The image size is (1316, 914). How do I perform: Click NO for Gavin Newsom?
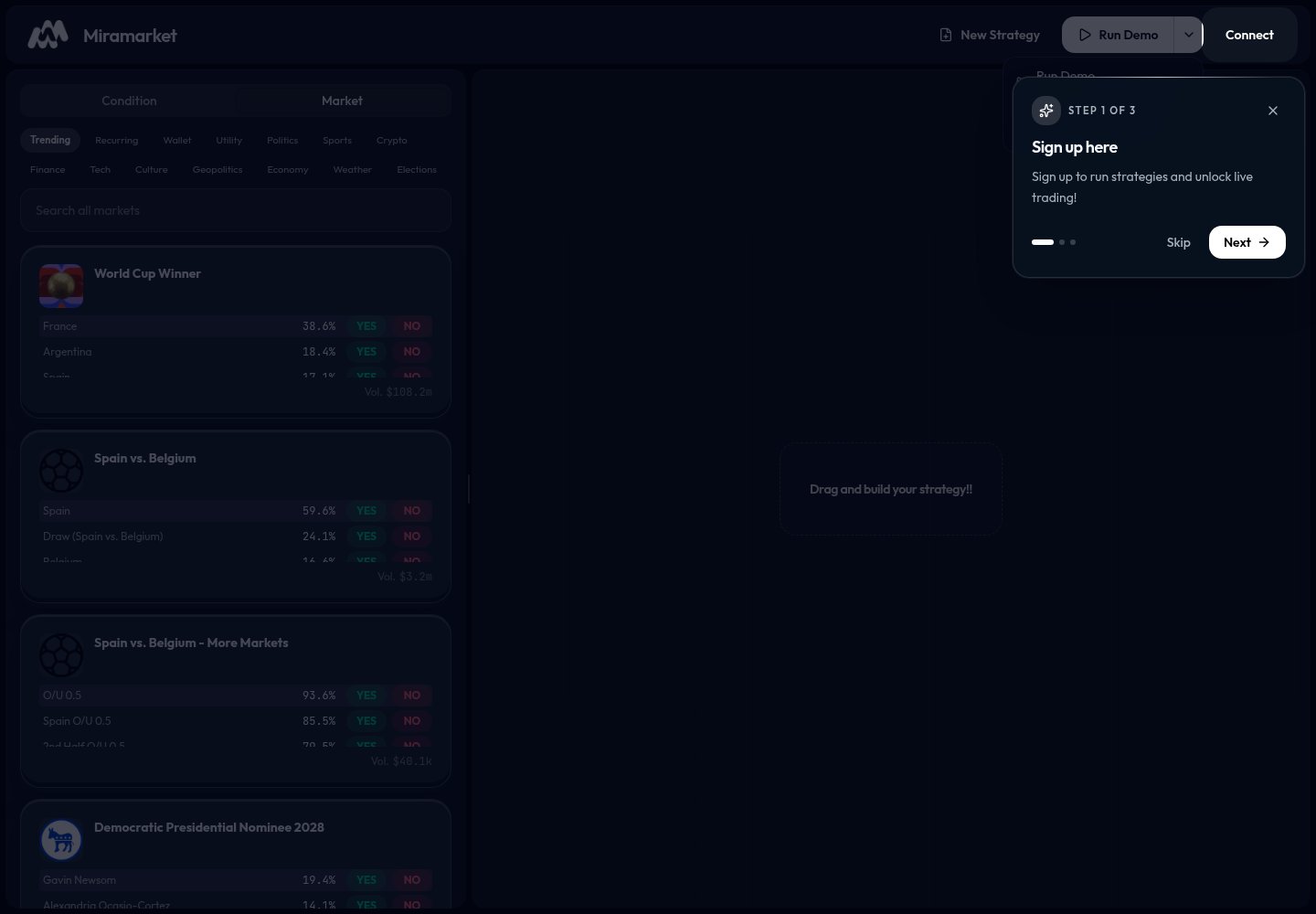pyautogui.click(x=412, y=880)
